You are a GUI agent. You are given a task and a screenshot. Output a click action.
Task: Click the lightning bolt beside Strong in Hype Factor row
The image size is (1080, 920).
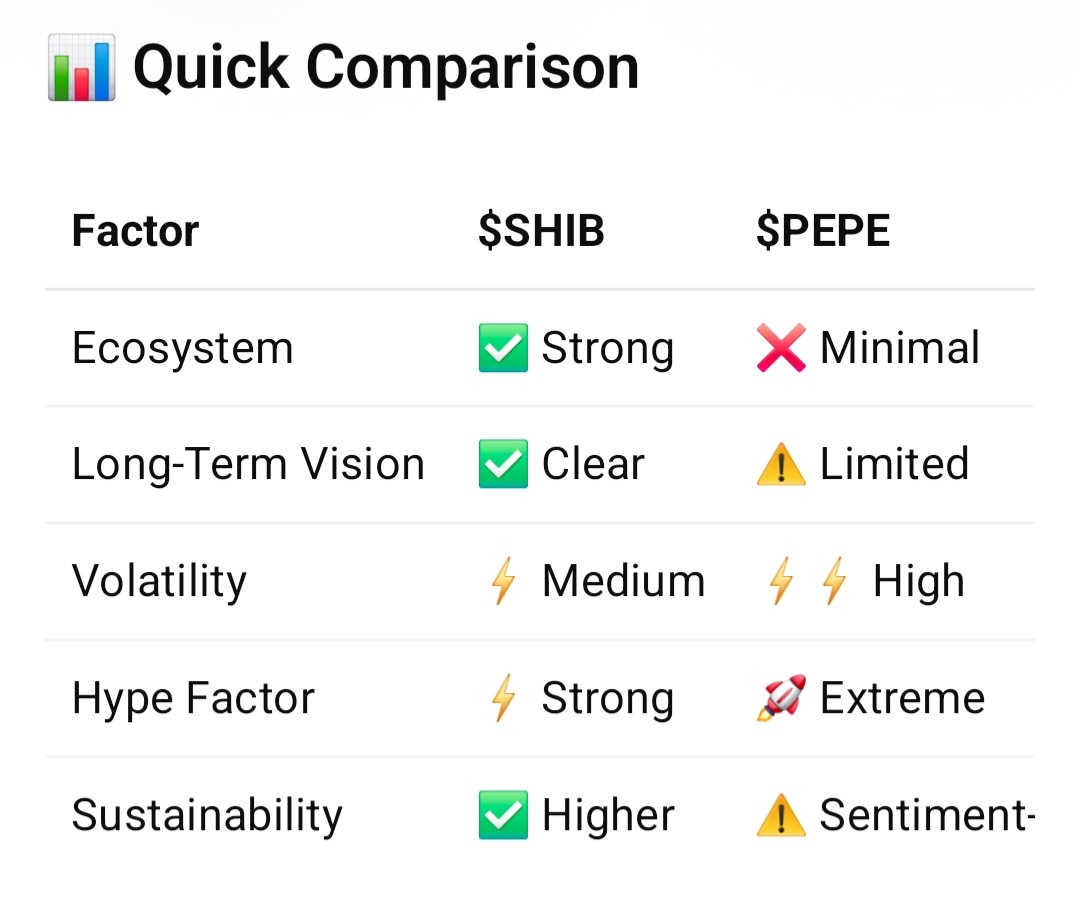click(x=503, y=698)
